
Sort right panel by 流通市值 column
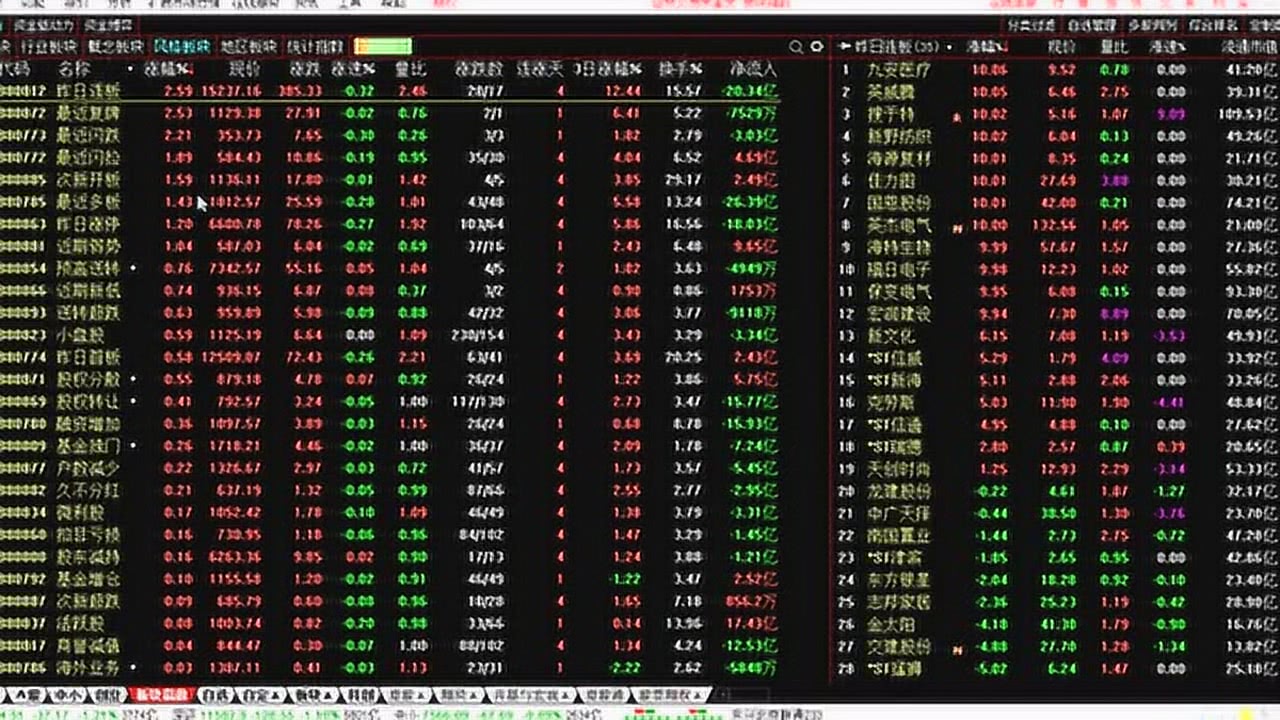point(1250,47)
